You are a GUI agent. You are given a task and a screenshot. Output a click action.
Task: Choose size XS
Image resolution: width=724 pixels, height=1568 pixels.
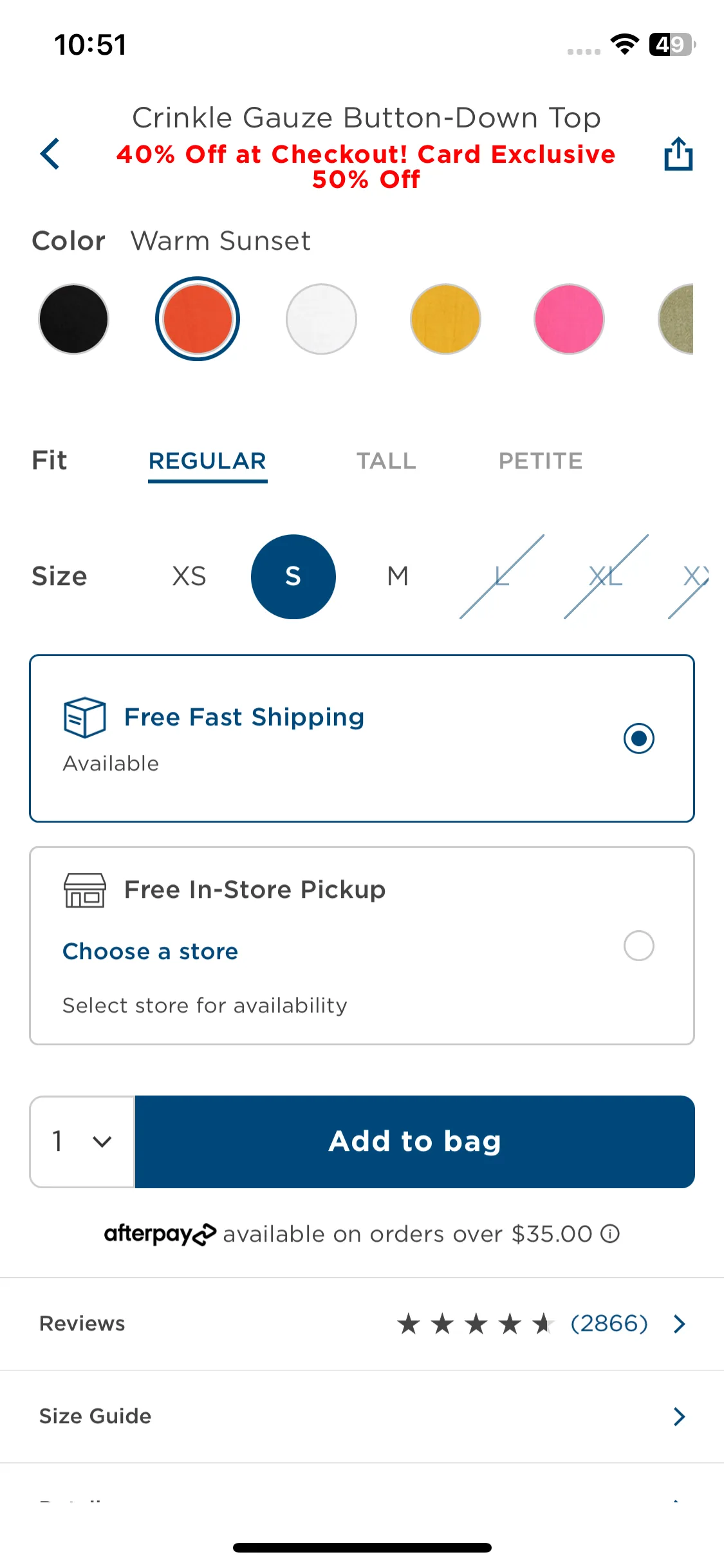click(189, 576)
